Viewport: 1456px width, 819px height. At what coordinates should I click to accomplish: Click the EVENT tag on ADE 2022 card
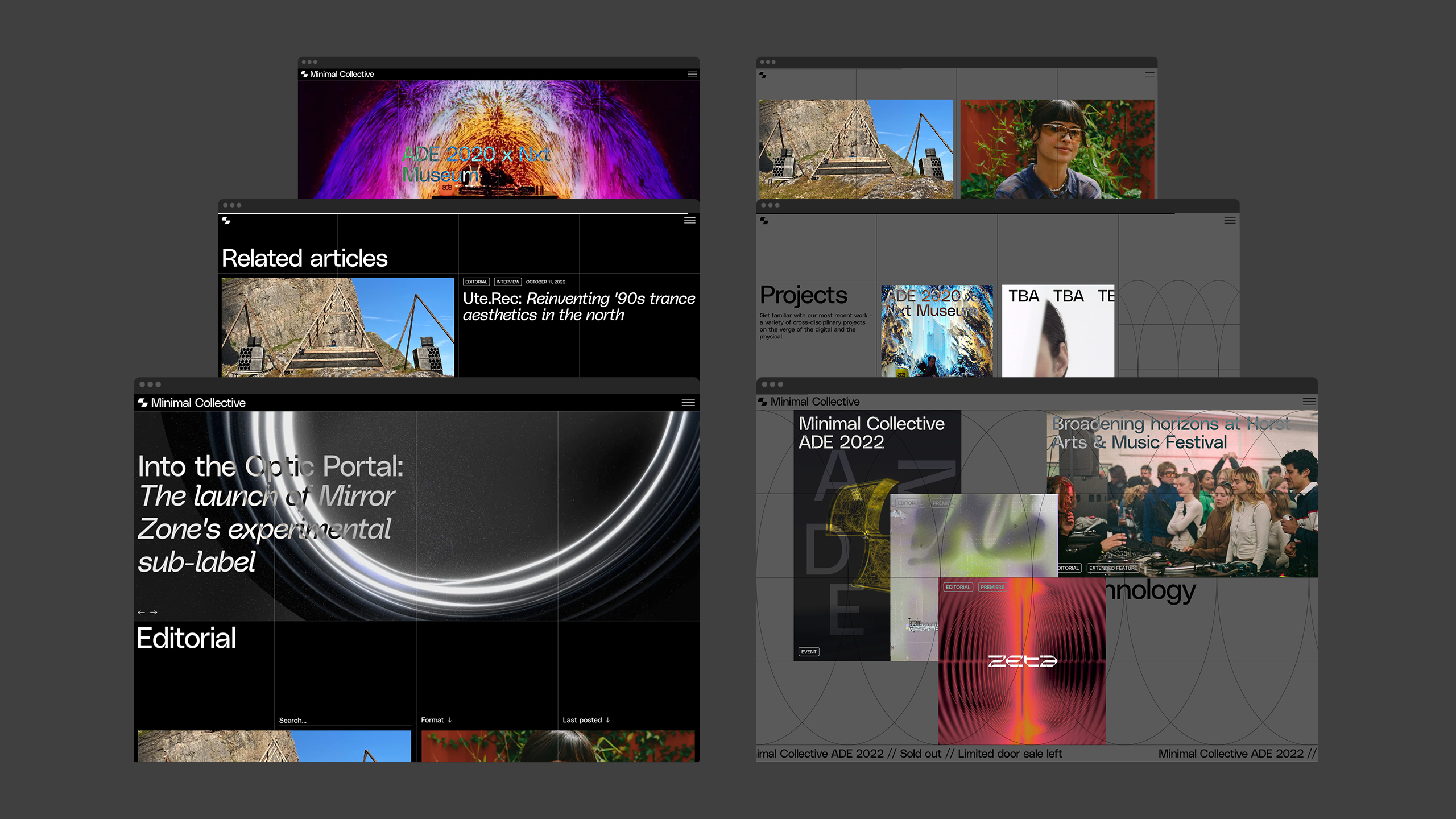coord(809,652)
